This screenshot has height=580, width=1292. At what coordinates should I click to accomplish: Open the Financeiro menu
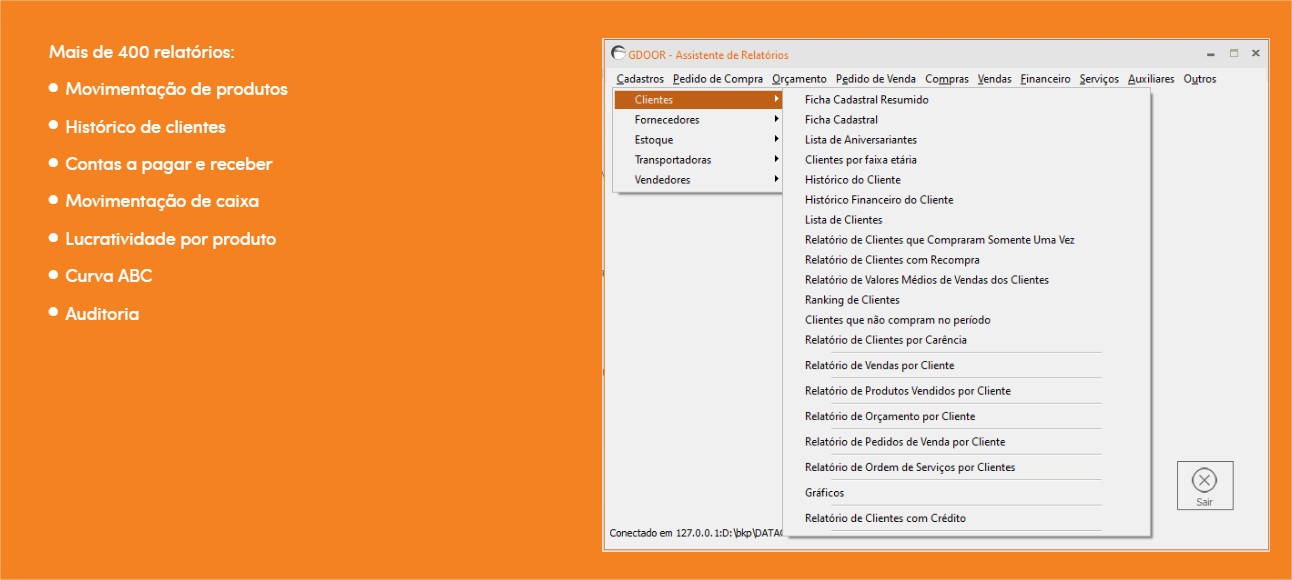(x=1045, y=79)
